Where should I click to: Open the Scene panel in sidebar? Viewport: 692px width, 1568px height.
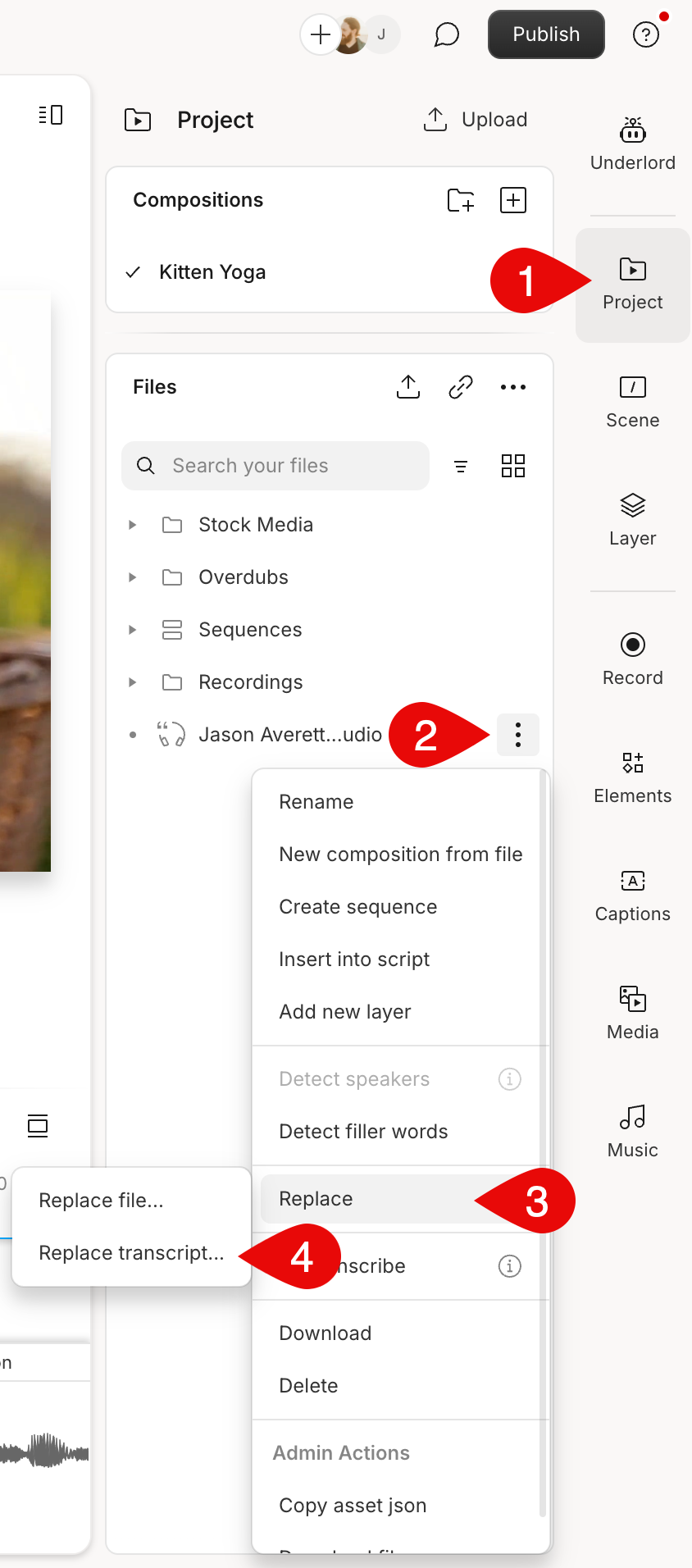pos(632,402)
